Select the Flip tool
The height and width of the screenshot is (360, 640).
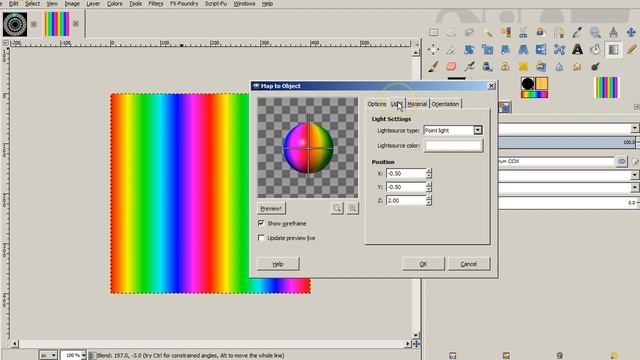coord(541,49)
